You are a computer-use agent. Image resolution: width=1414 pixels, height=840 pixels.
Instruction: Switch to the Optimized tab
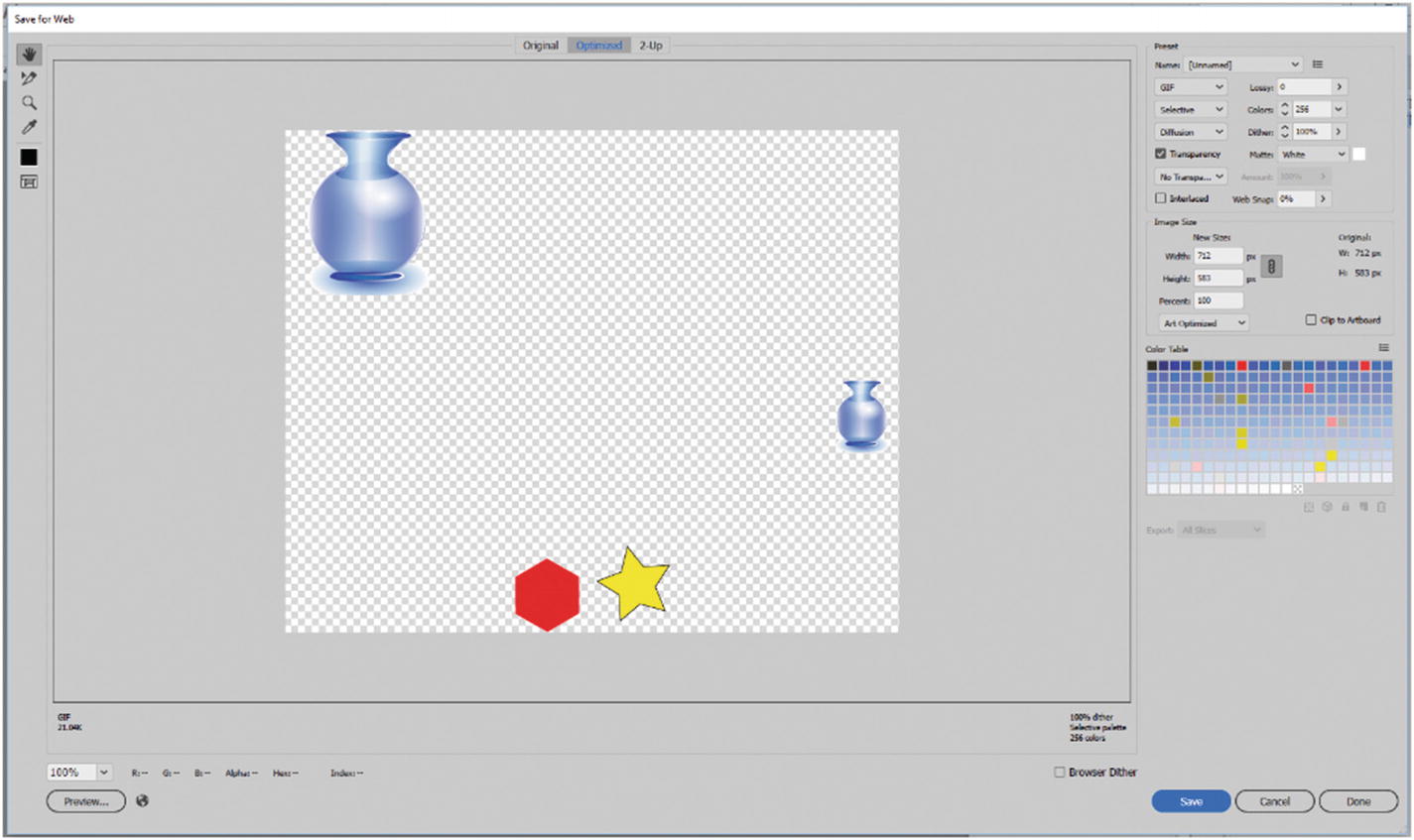(599, 46)
